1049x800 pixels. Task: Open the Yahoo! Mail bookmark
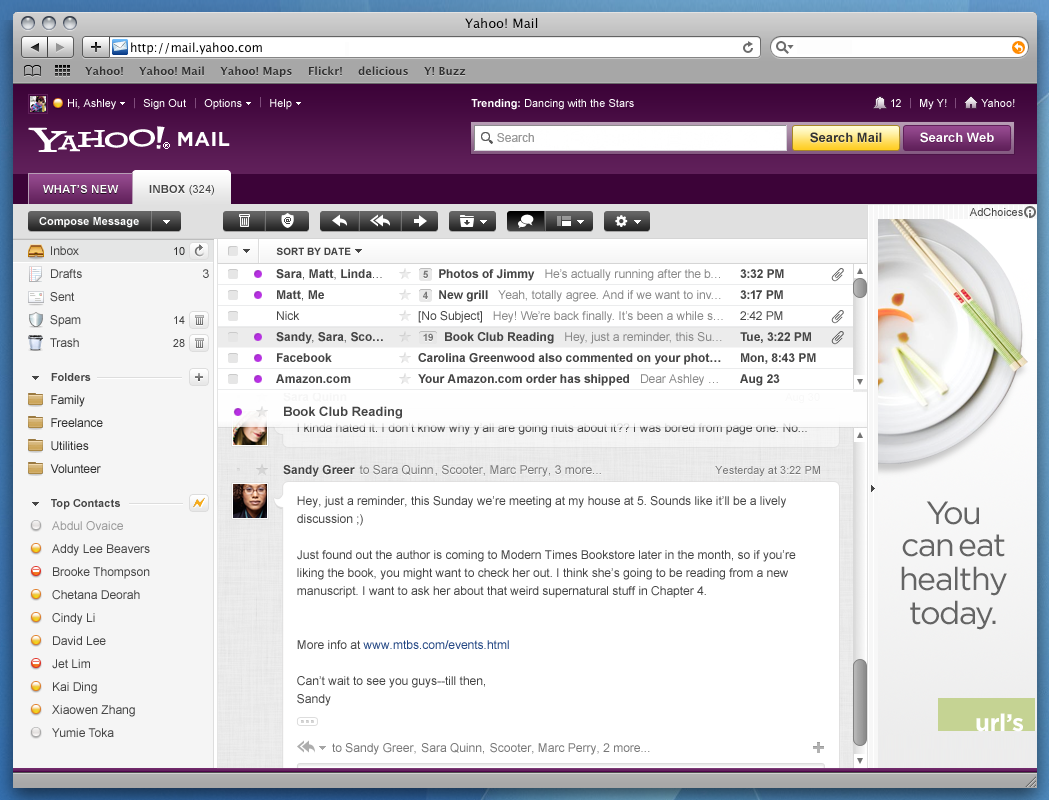(x=172, y=71)
